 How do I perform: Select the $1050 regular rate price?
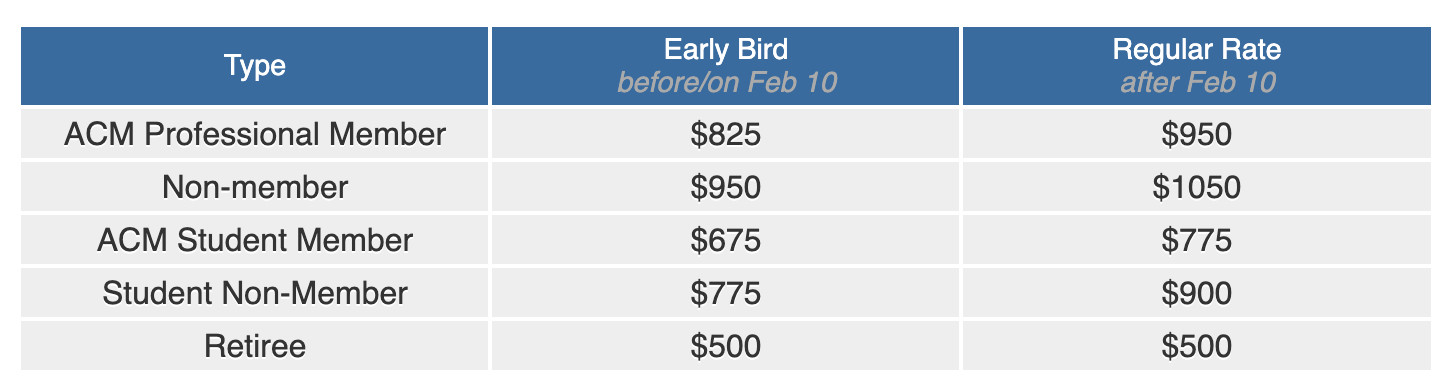pyautogui.click(x=1196, y=187)
